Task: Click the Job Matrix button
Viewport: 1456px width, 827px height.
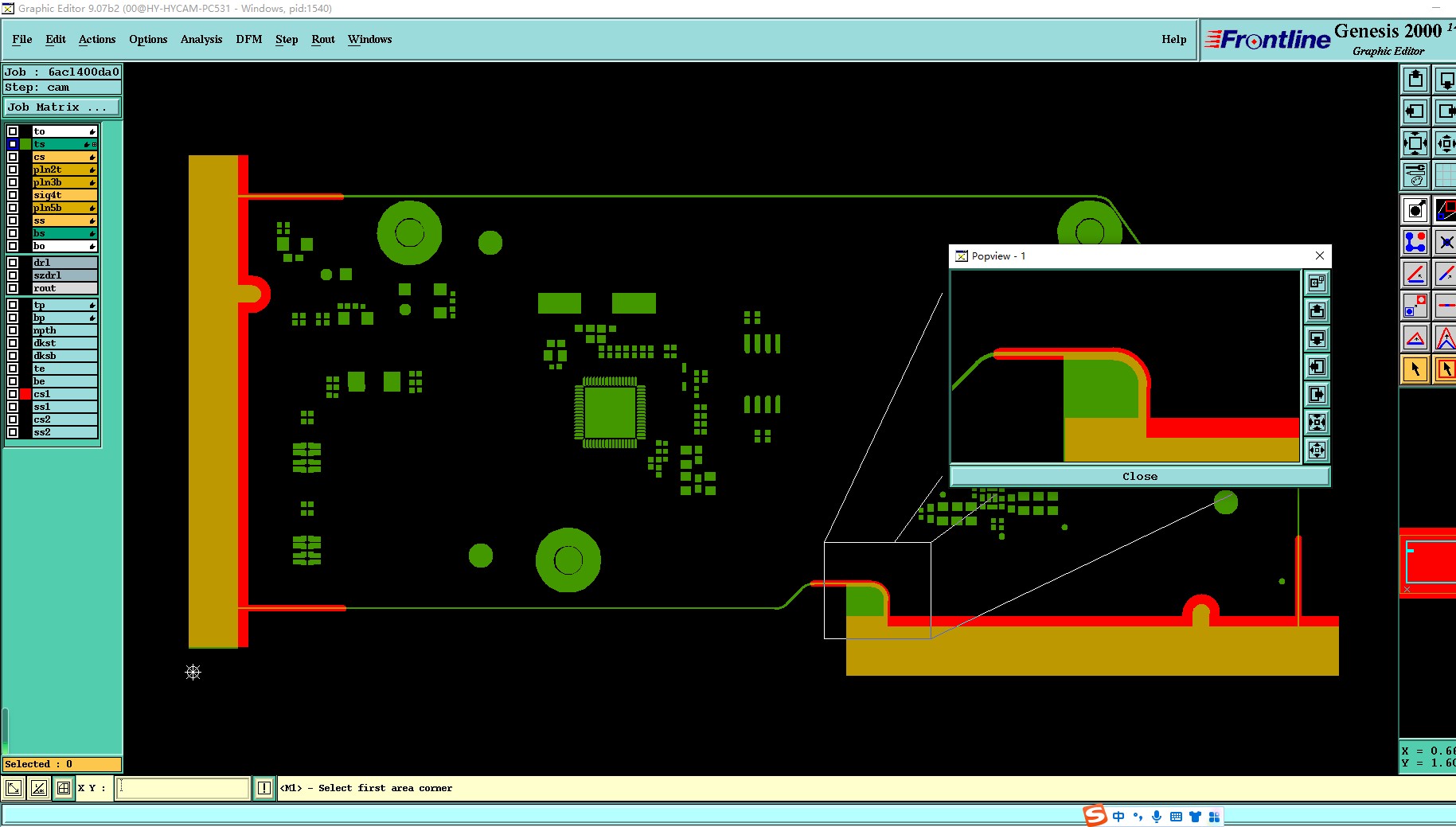Action: pos(63,107)
